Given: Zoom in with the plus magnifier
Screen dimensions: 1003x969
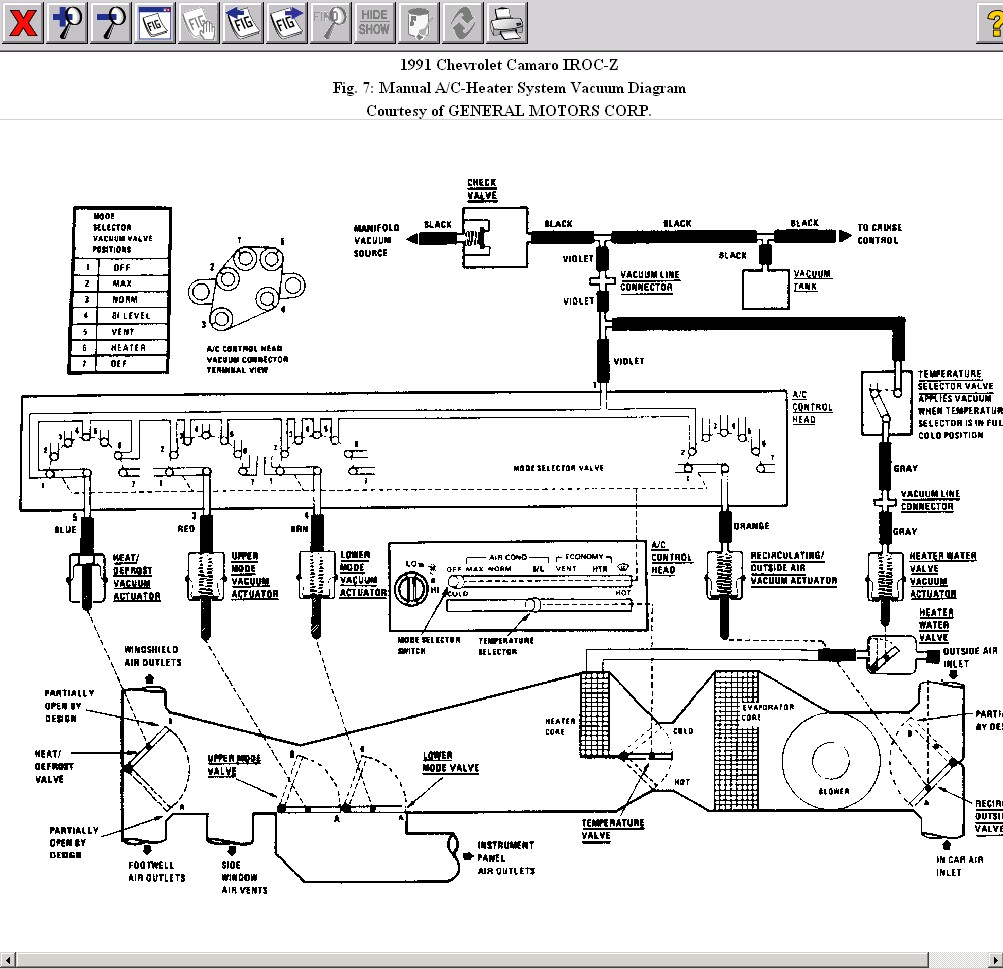Looking at the screenshot, I should [x=67, y=22].
